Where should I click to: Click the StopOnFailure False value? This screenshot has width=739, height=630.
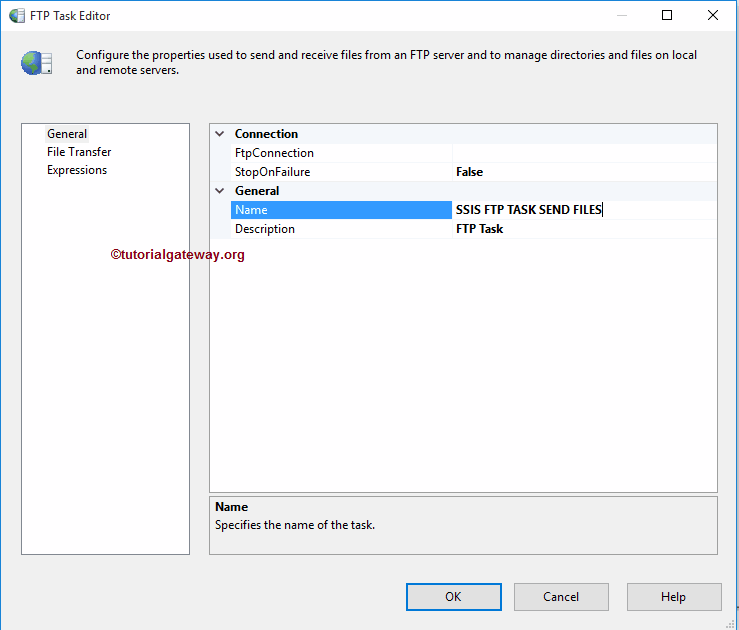469,172
